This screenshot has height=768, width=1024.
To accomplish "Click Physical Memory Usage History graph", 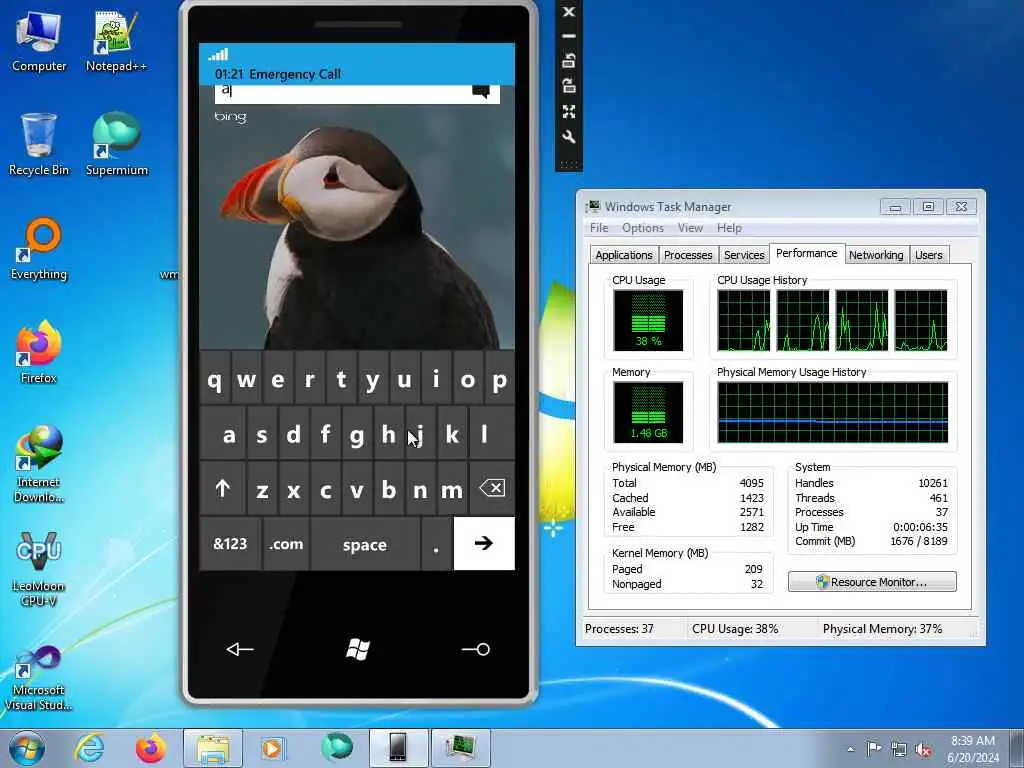I will (833, 413).
